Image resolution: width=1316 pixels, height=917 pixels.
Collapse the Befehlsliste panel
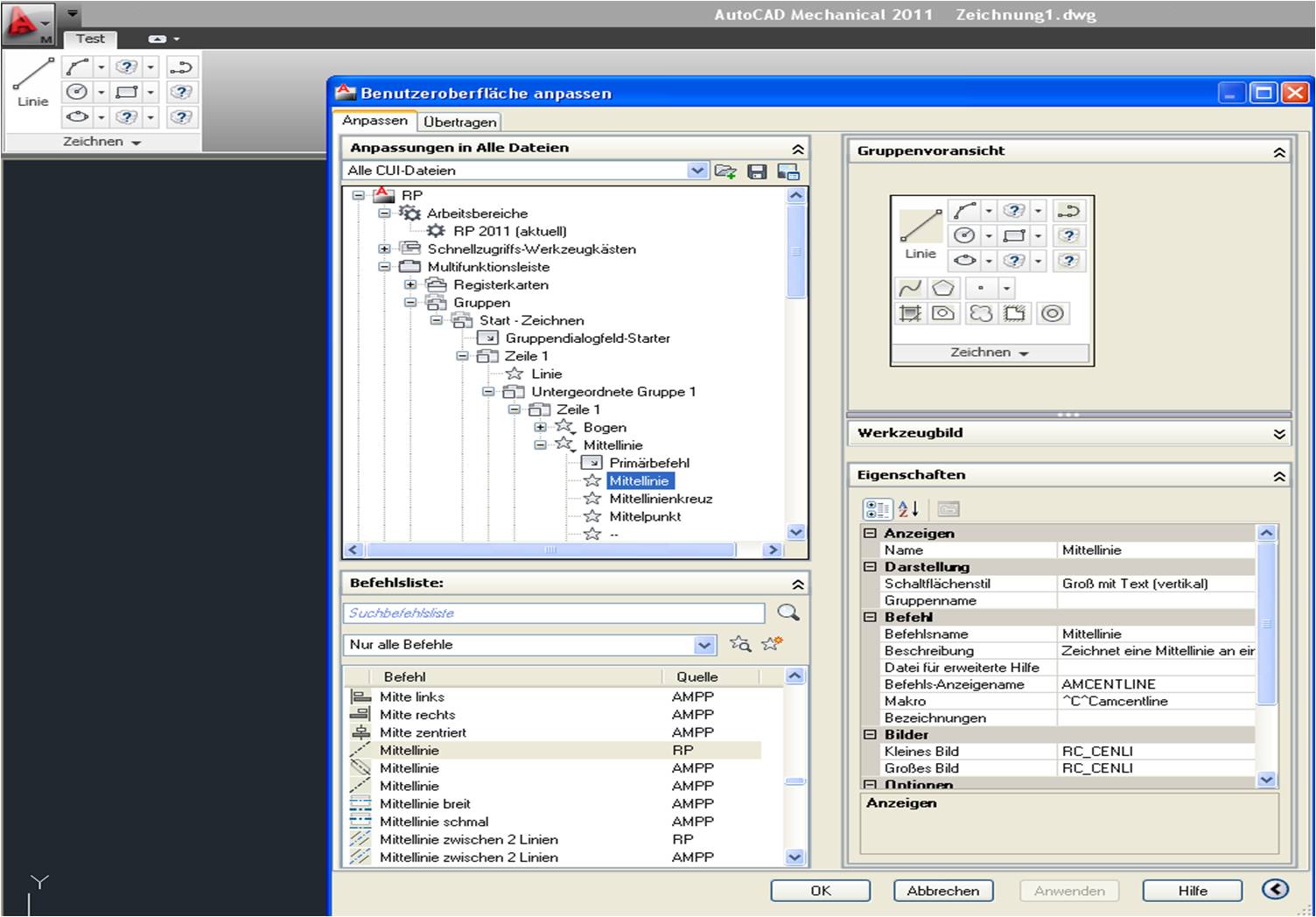(x=798, y=584)
